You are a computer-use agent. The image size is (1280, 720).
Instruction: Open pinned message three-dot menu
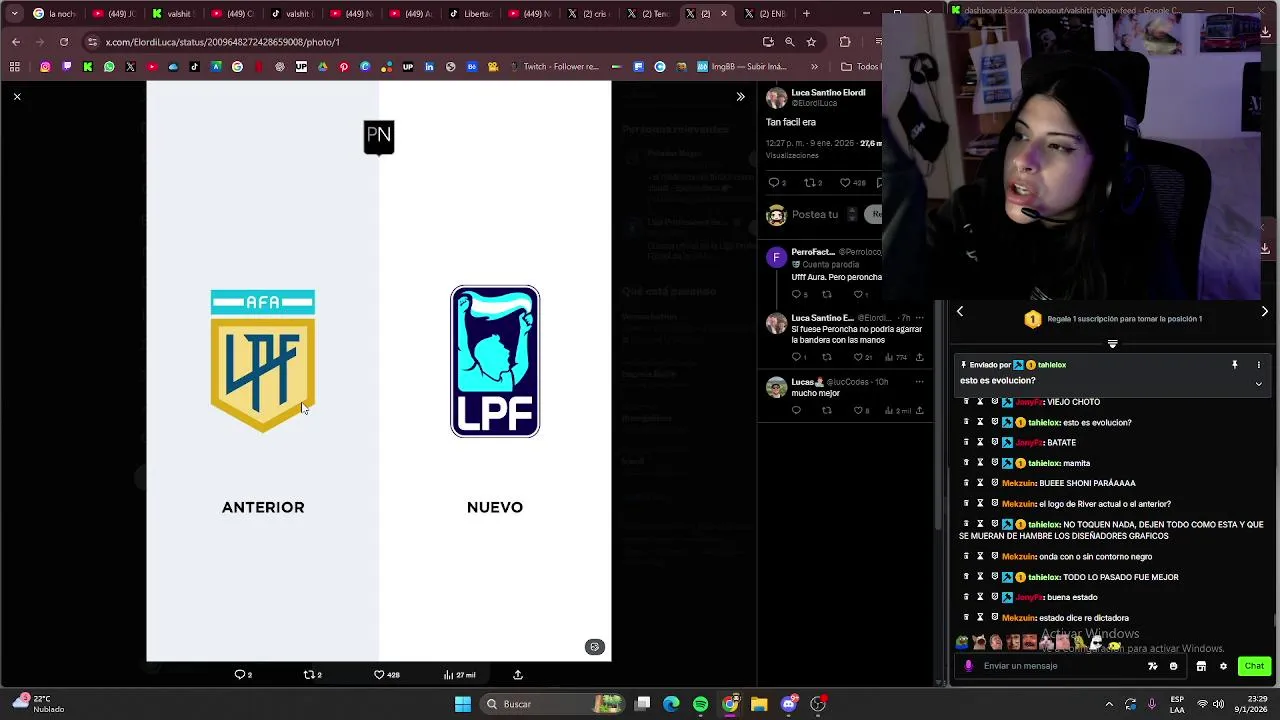tap(1258, 365)
